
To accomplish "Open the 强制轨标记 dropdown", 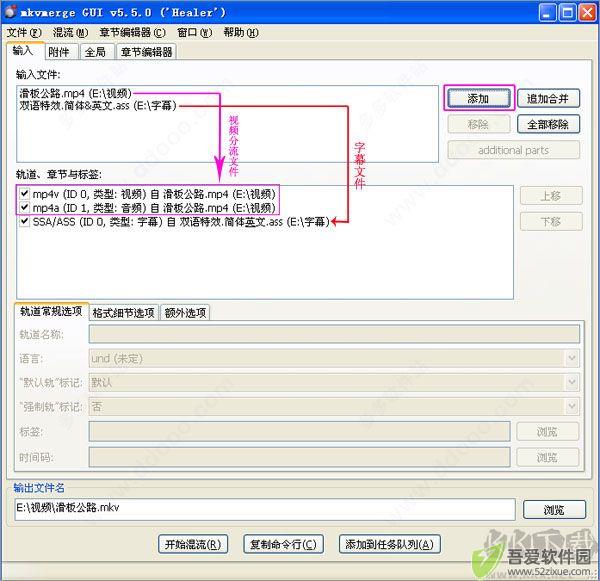I will click(334, 406).
